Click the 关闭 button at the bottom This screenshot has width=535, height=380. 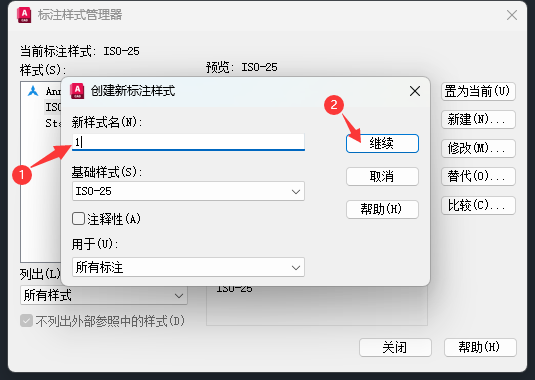395,347
